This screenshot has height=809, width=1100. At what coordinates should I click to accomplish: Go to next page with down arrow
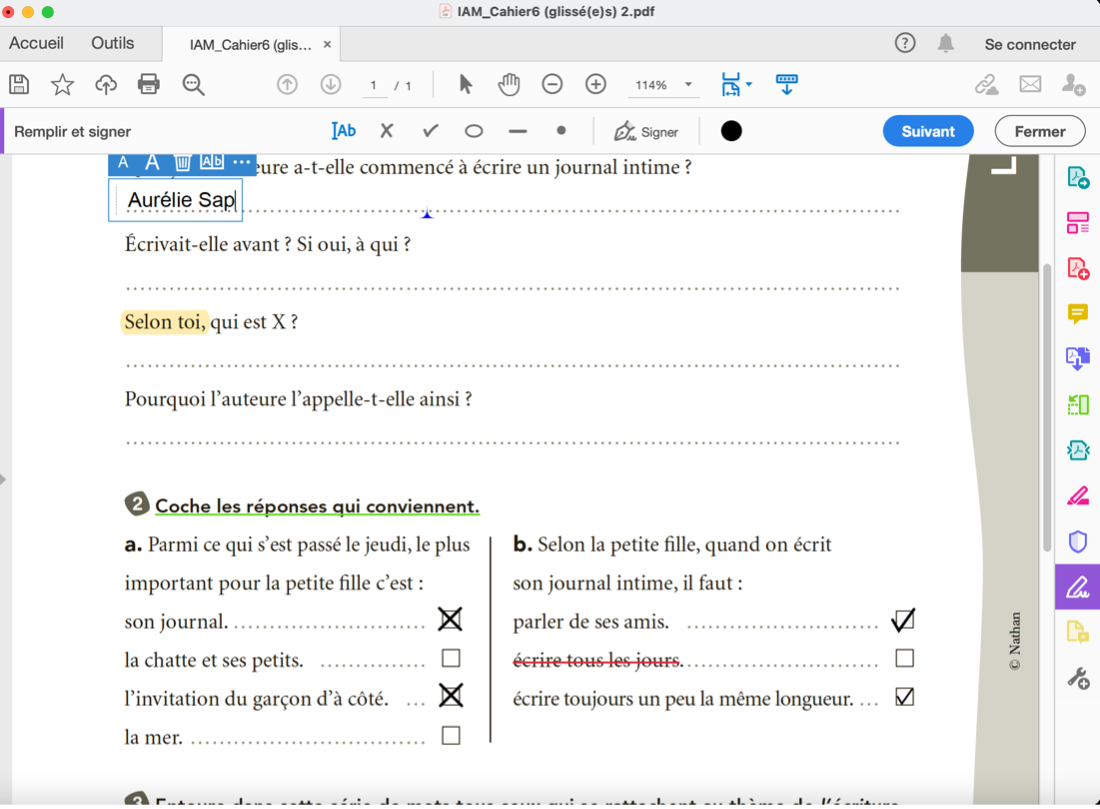coord(330,85)
